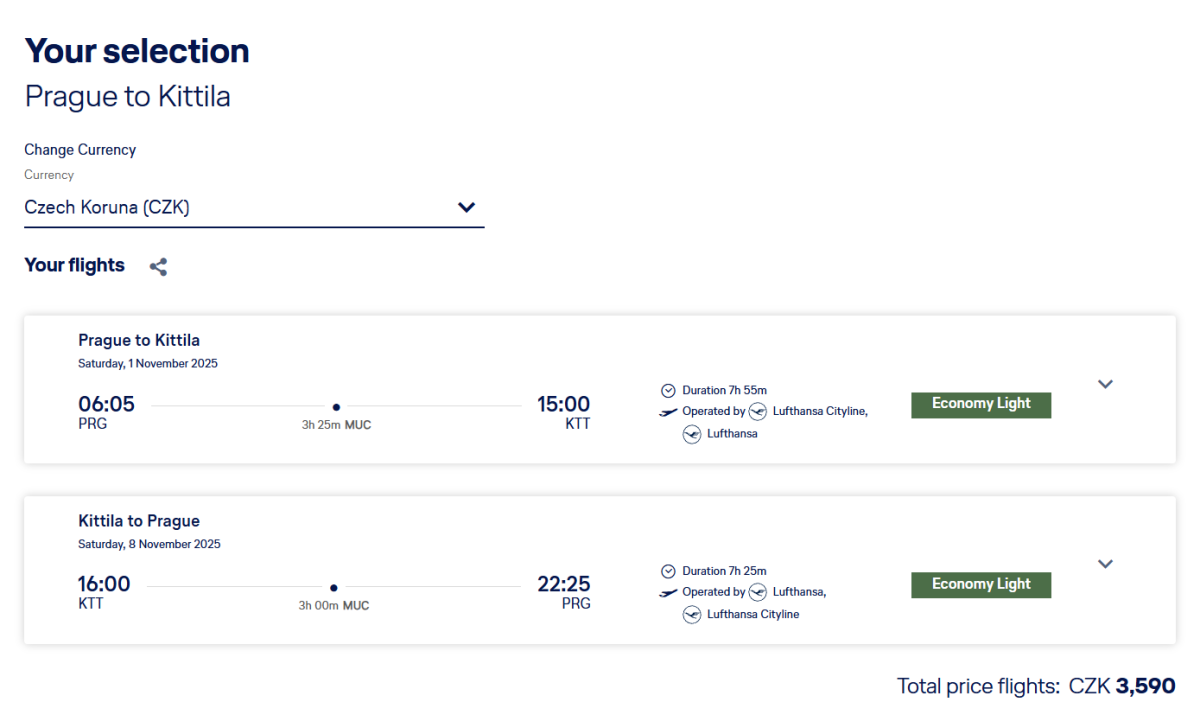Click the Kittila to Prague card title
This screenshot has height=702, width=1200.
click(x=139, y=521)
